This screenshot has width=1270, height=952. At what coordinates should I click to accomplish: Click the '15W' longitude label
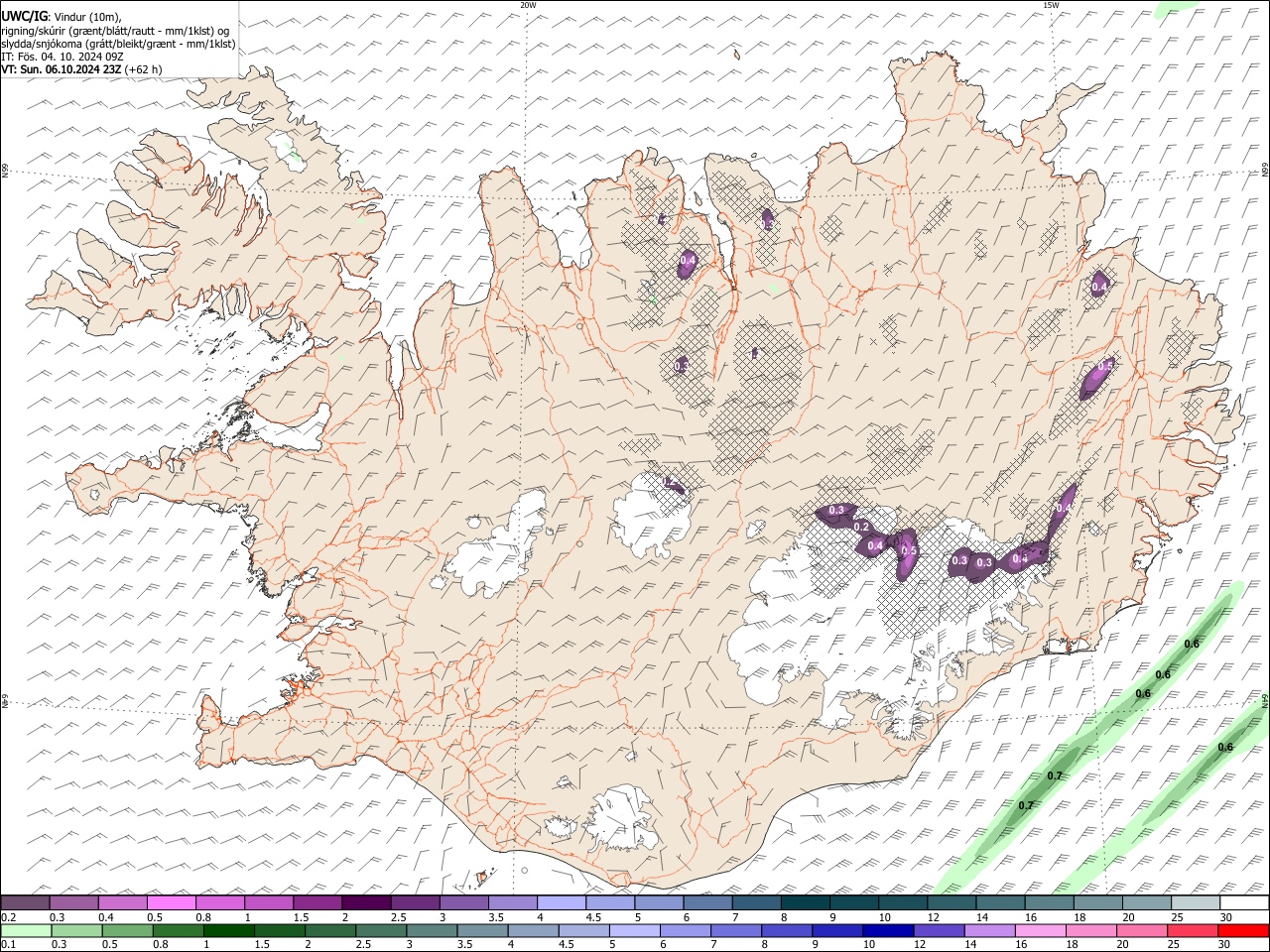[1051, 5]
